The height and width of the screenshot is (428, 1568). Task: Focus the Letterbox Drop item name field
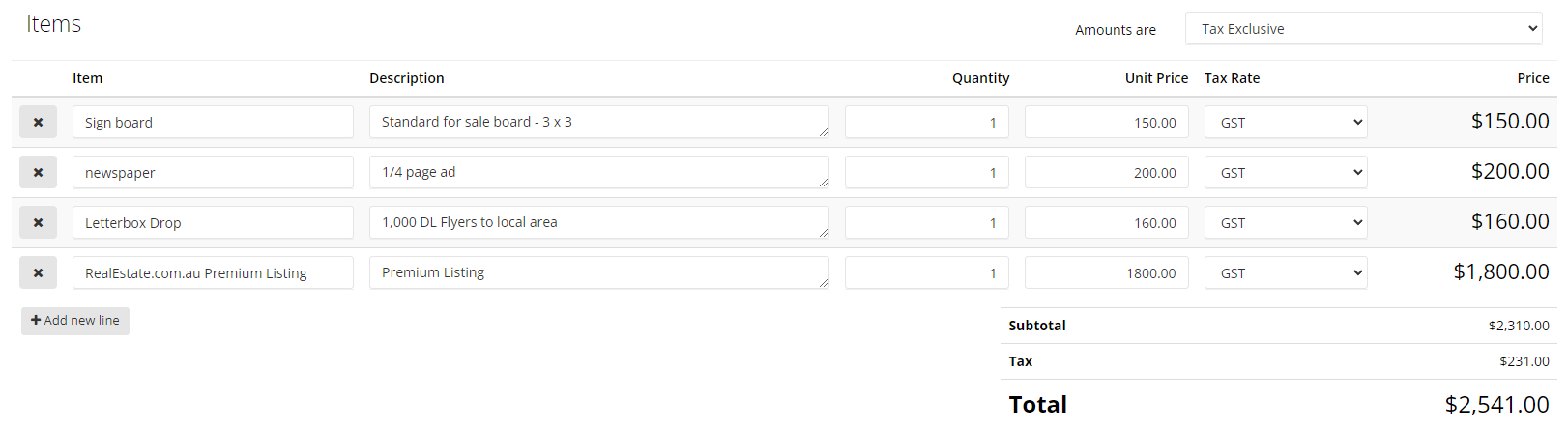213,223
